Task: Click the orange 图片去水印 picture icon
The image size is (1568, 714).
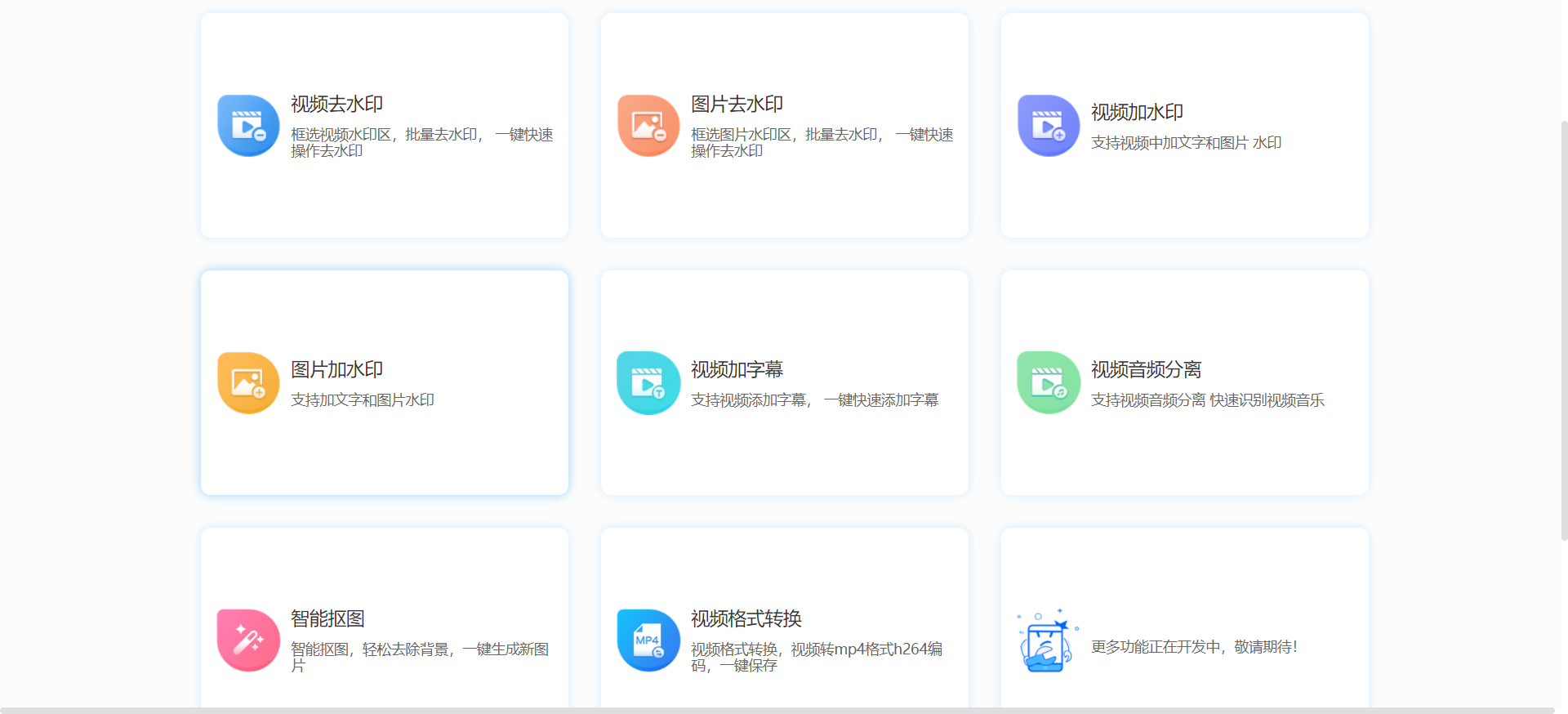Action: point(648,126)
